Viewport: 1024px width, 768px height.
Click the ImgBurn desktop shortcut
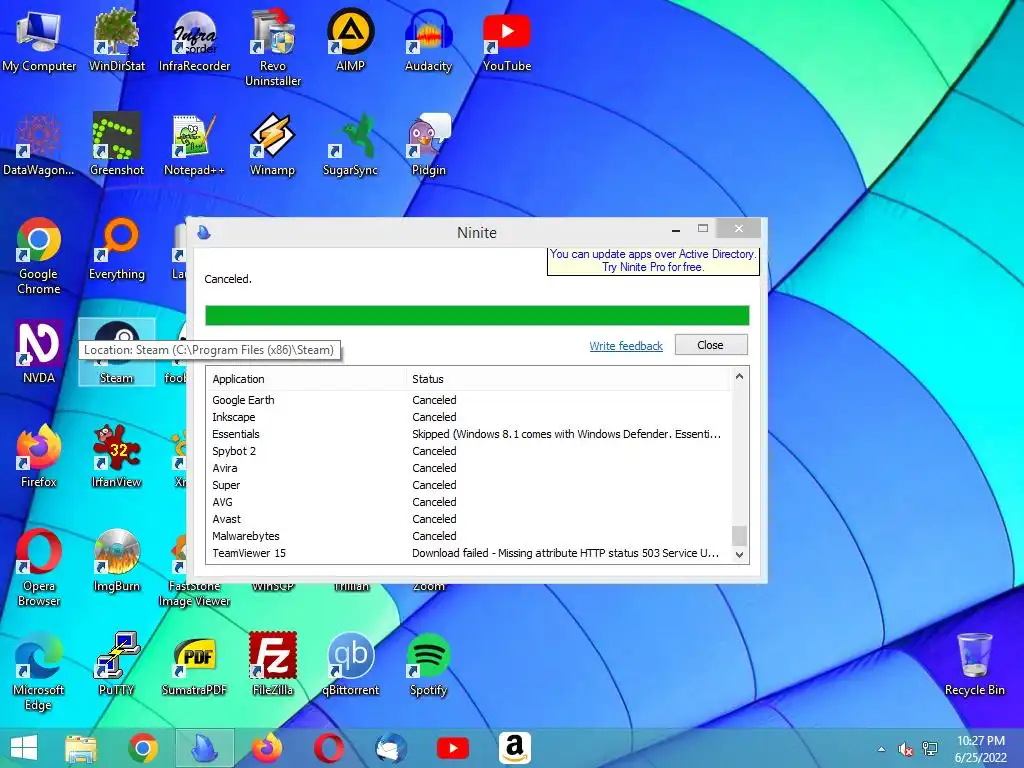[117, 560]
